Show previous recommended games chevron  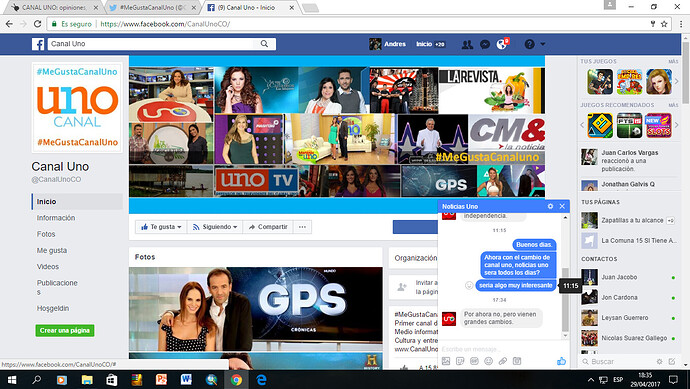(582, 125)
